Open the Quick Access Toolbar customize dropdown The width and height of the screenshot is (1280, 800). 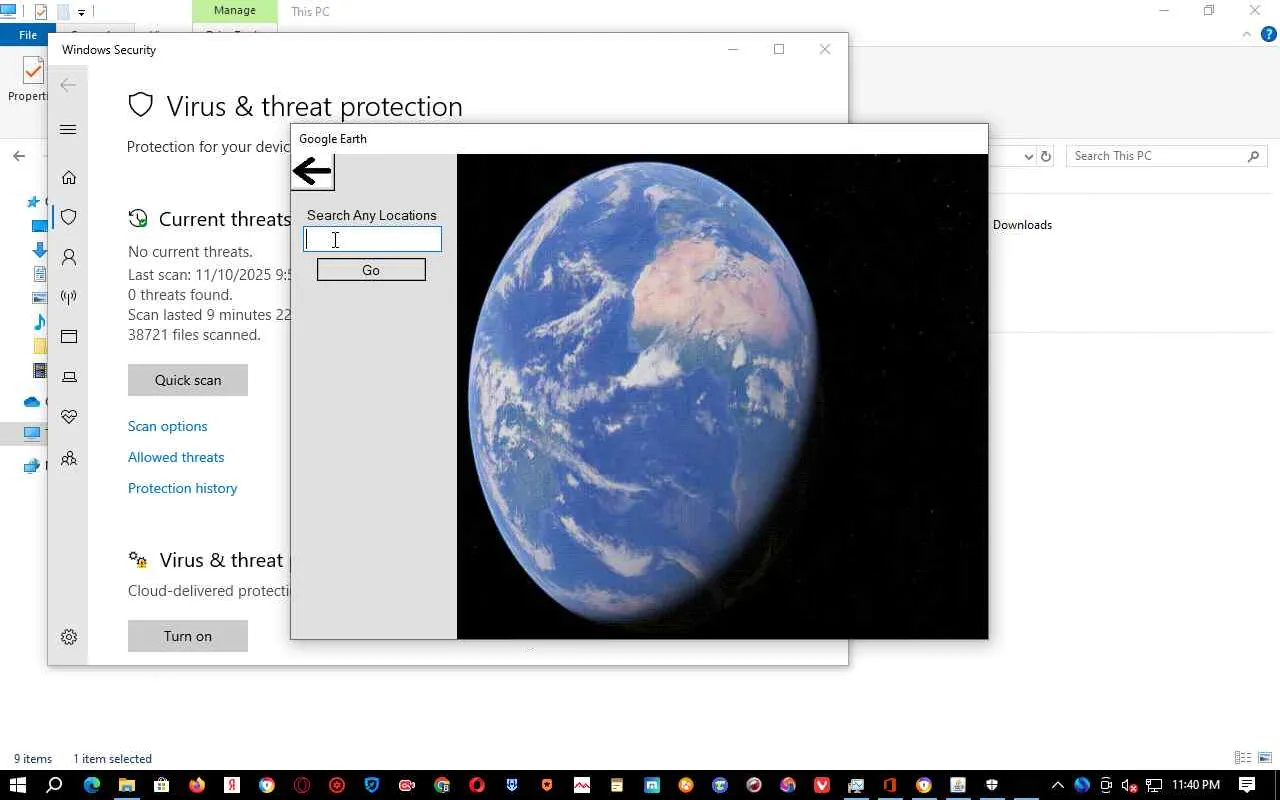[x=82, y=12]
